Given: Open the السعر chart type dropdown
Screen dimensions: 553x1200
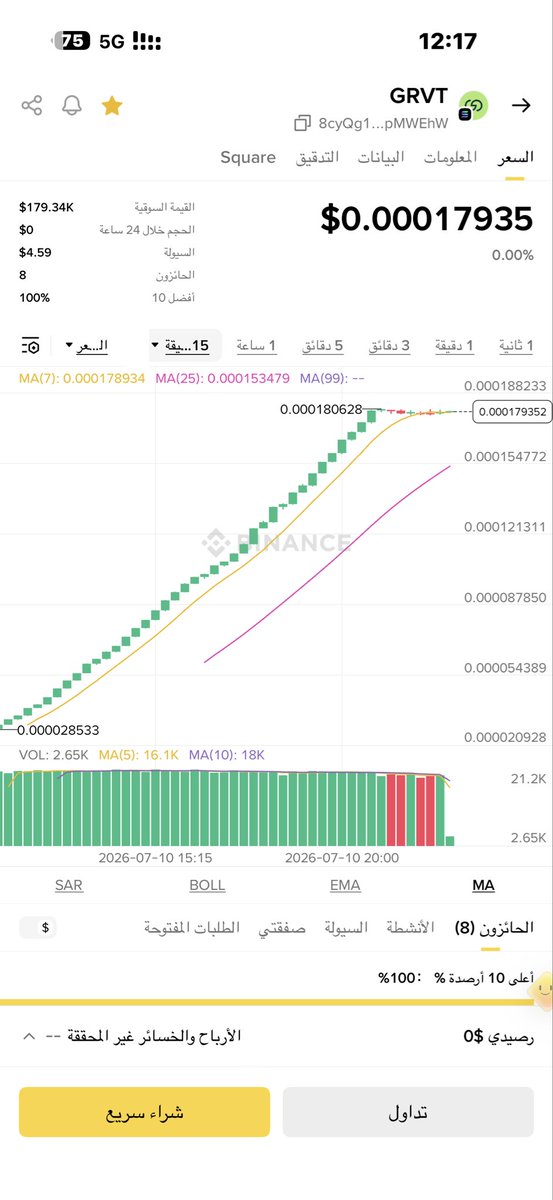Looking at the screenshot, I should point(86,345).
